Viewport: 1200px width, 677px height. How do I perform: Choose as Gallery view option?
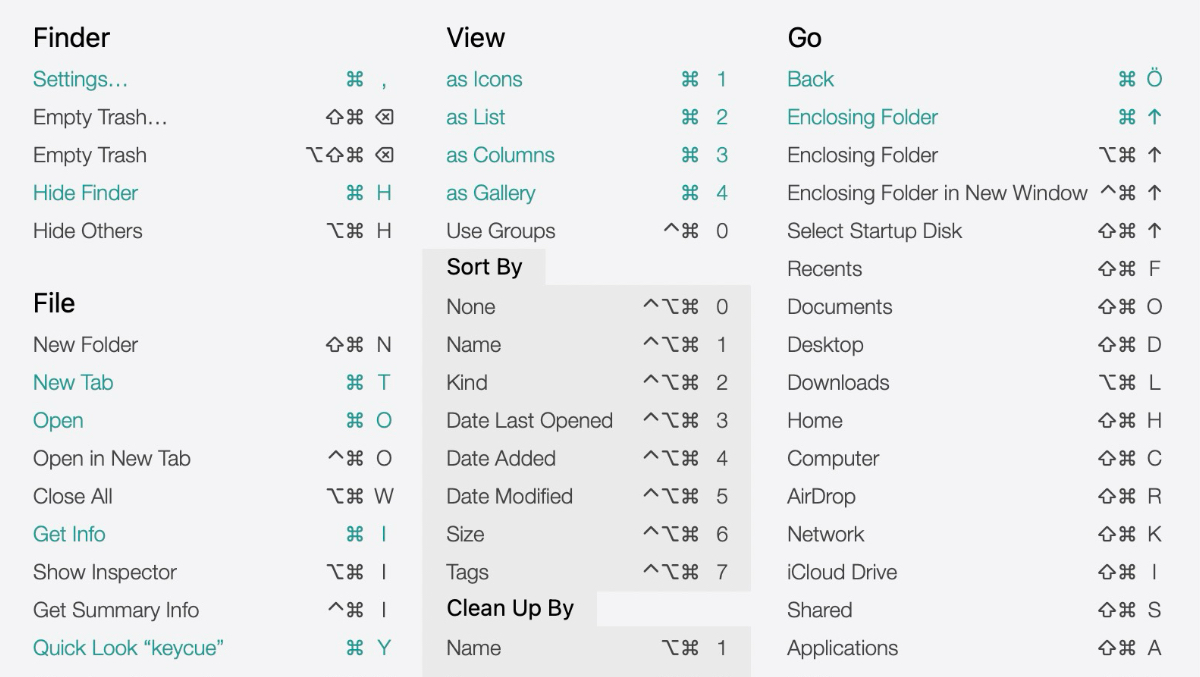coord(490,193)
